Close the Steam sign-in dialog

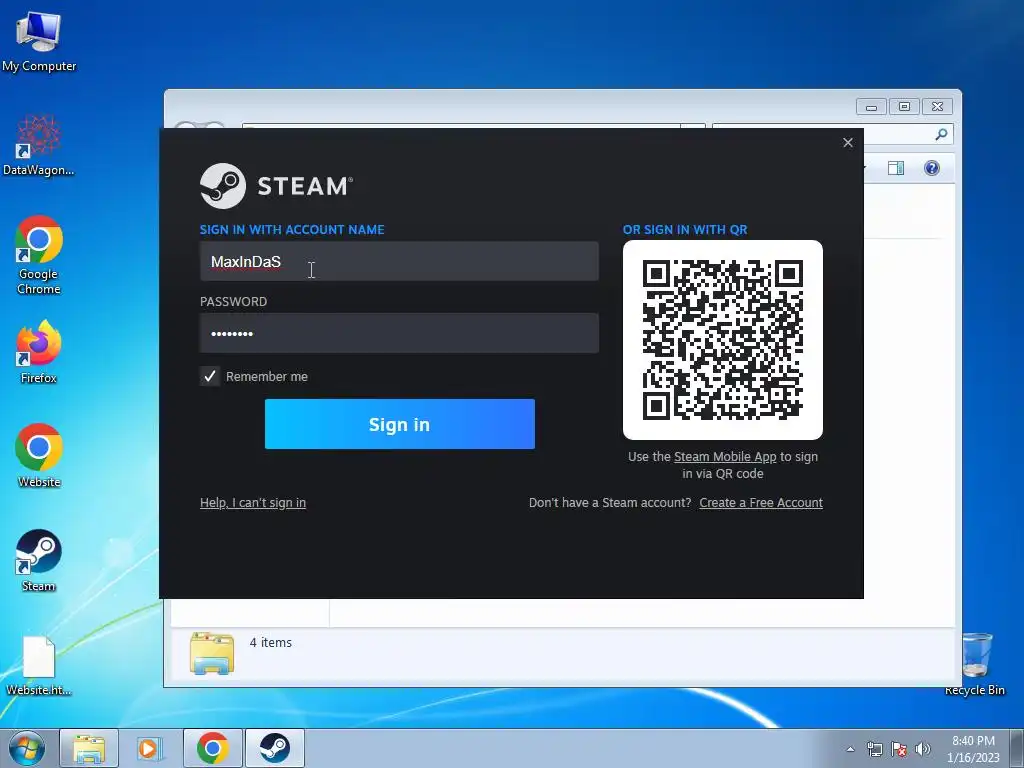848,142
